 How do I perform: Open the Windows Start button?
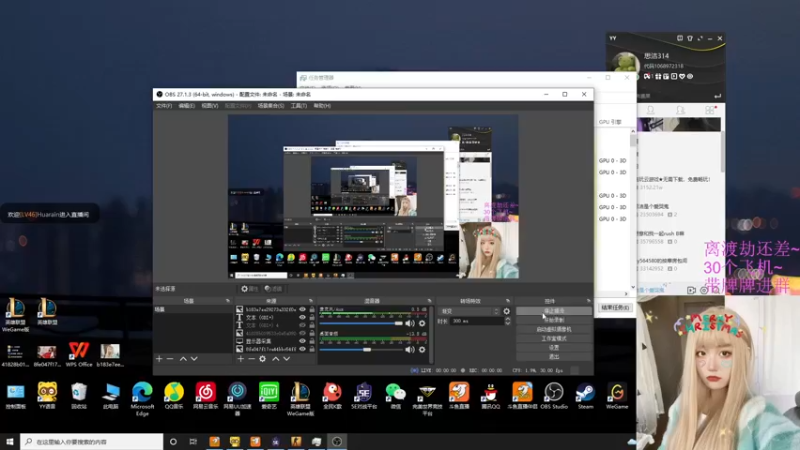pos(10,441)
